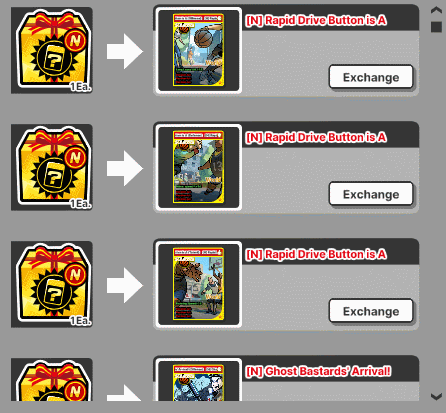Screen dimensions: 446x413
Task: Click the square scrollbar thumb
Action: tap(436, 27)
